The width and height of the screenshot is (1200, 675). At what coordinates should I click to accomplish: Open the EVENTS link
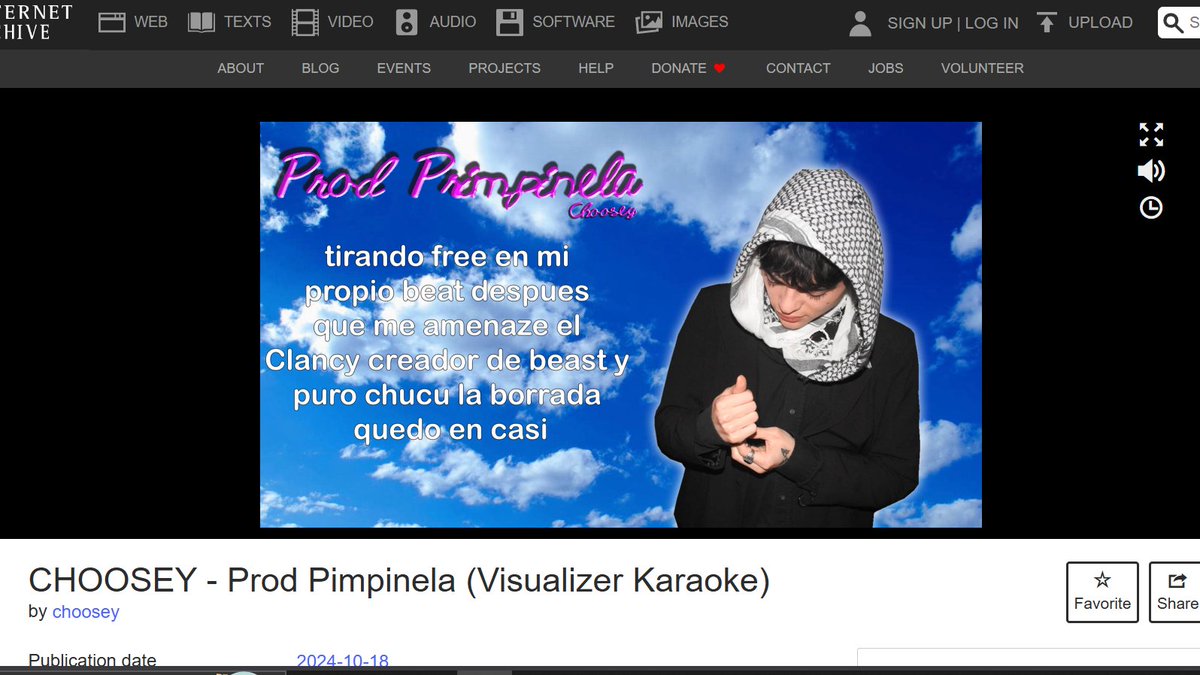[x=404, y=68]
